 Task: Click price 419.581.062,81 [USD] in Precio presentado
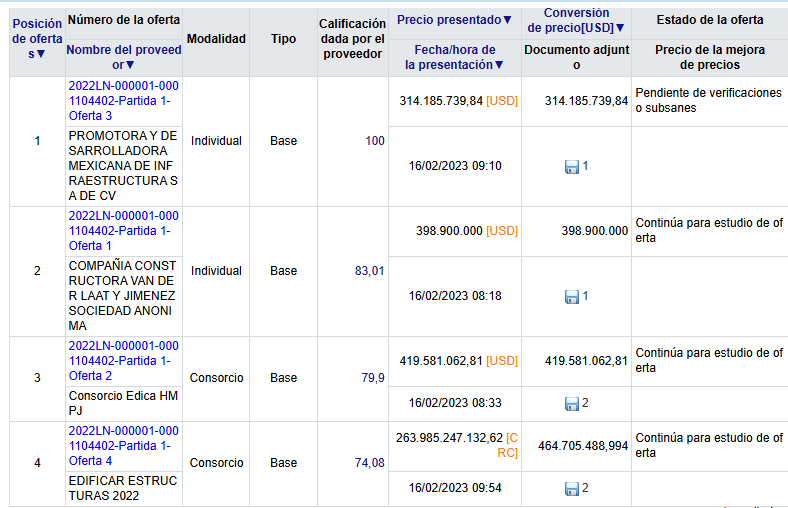(458, 361)
